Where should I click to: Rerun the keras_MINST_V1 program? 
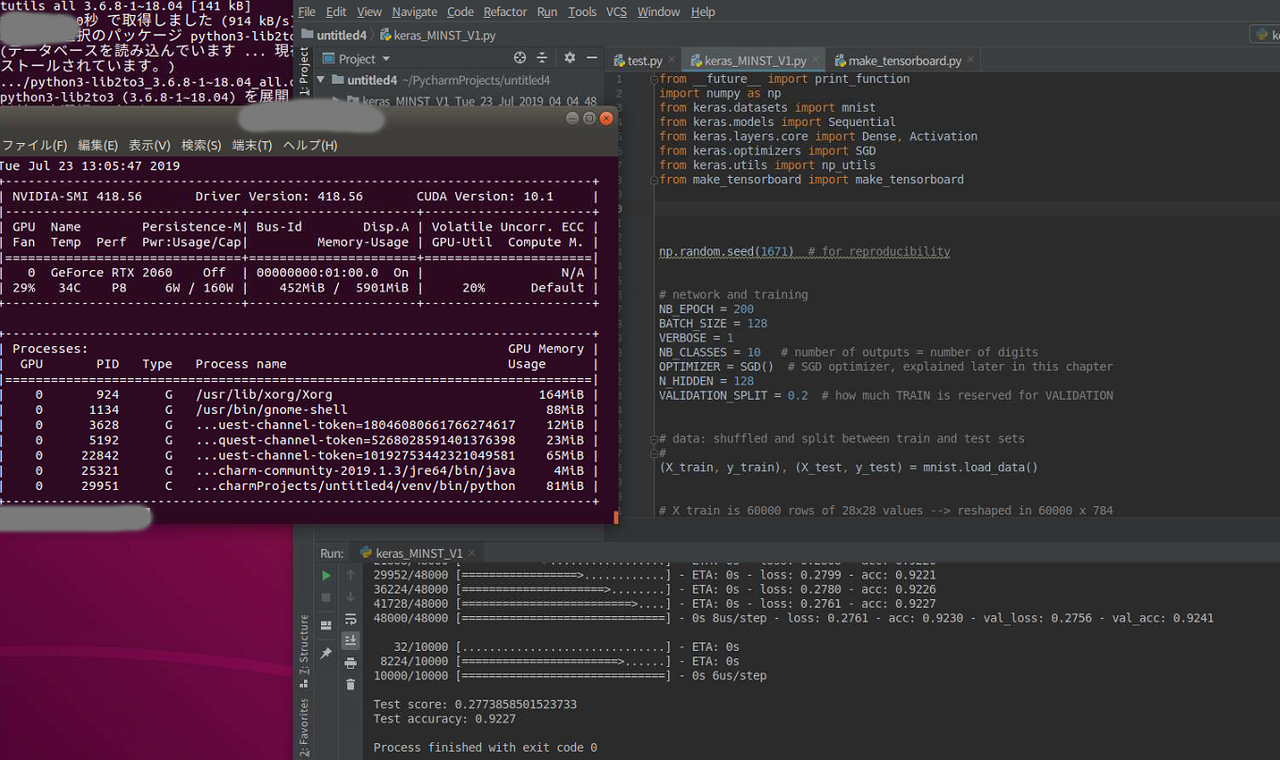click(x=326, y=575)
